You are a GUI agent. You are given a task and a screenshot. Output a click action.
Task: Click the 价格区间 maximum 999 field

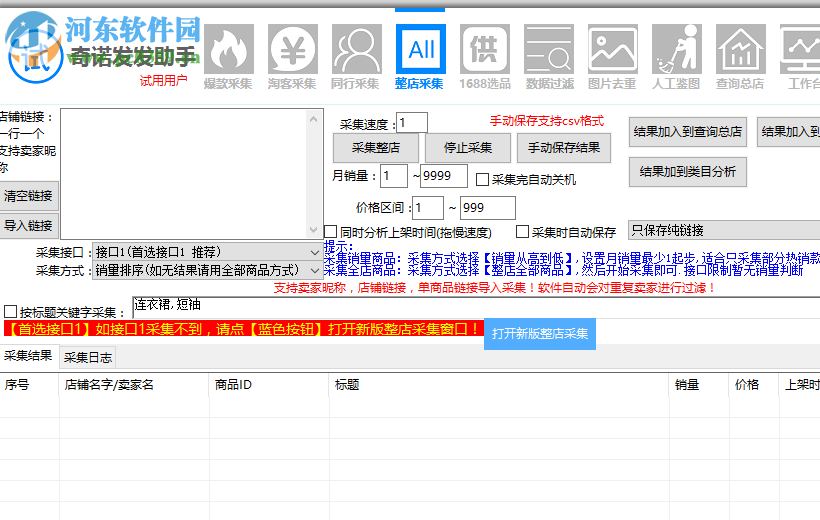point(487,208)
